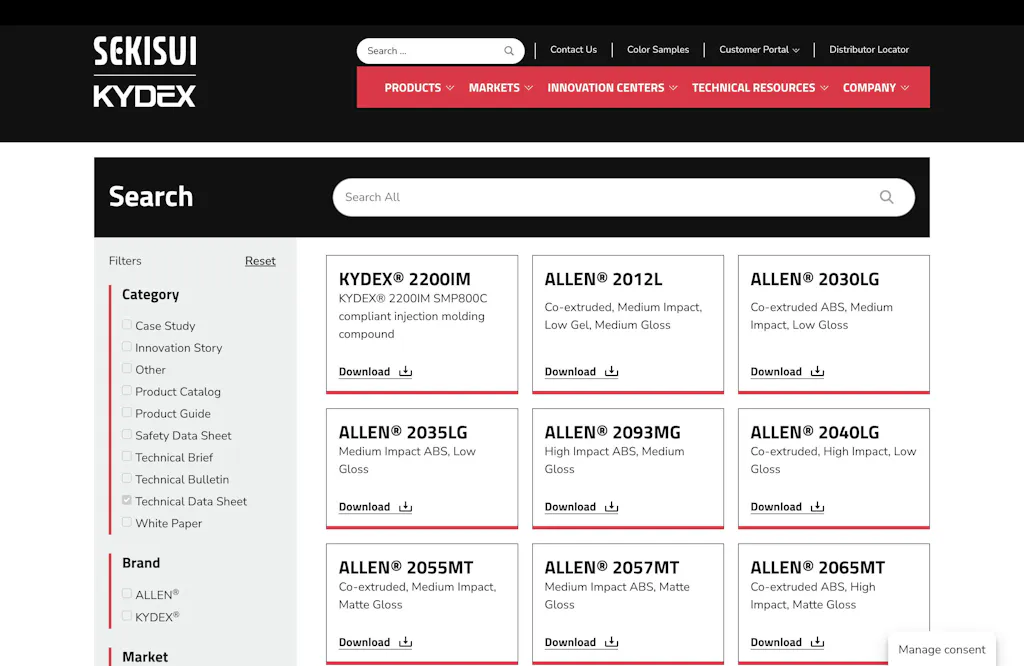This screenshot has width=1024, height=666.
Task: Click the SEKISUI KYDEX logo
Action: [x=144, y=71]
